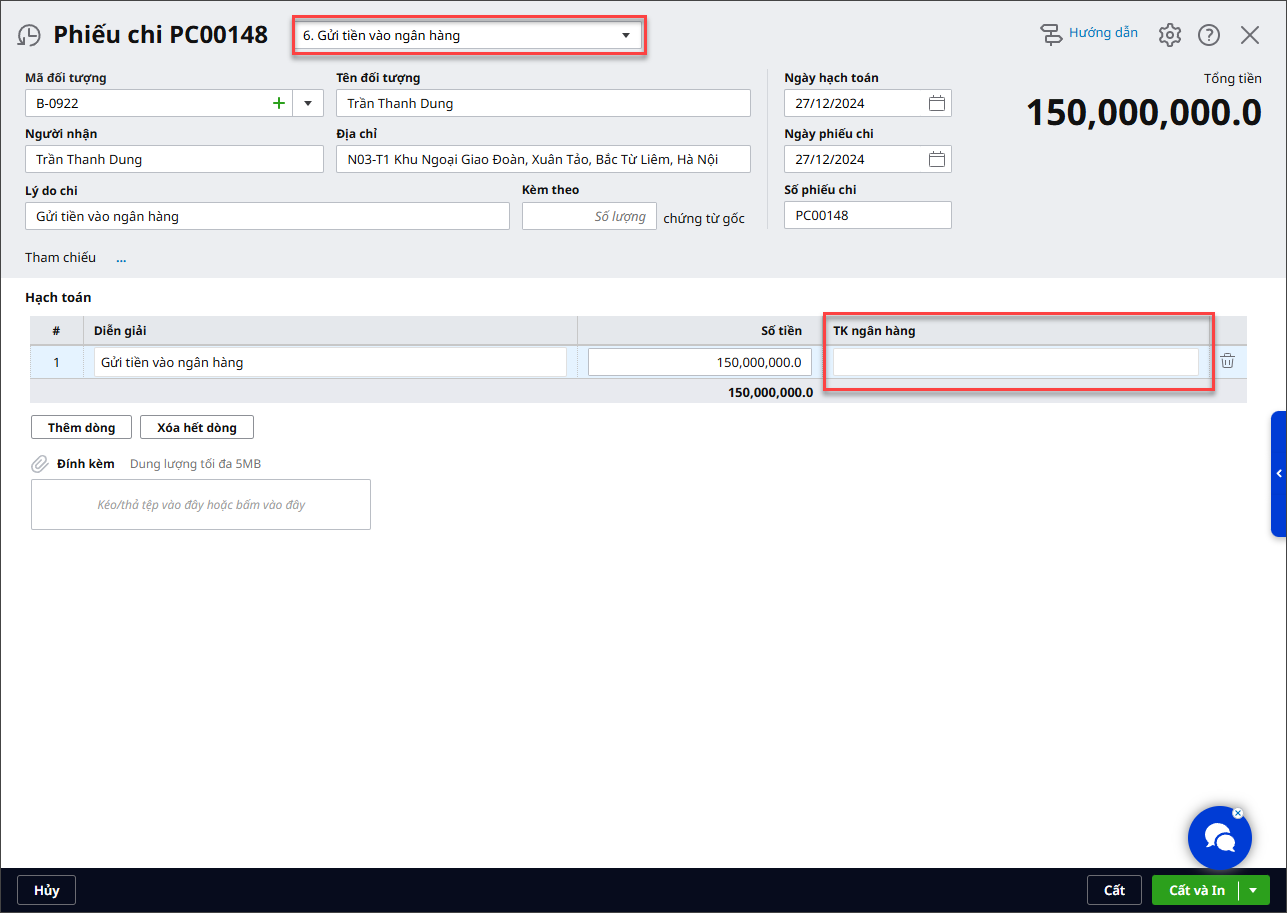Expand the Mã đối tượng dropdown arrow

click(x=307, y=103)
